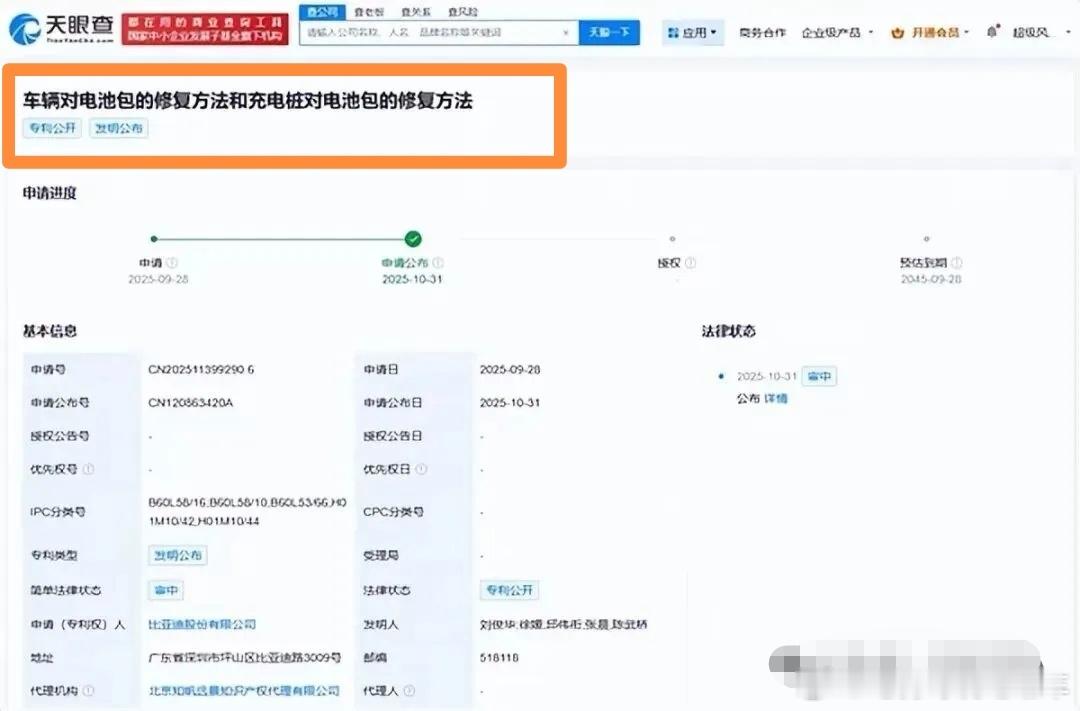
Task: Click the 发明公布 tag in 专利类型 row
Action: click(178, 555)
